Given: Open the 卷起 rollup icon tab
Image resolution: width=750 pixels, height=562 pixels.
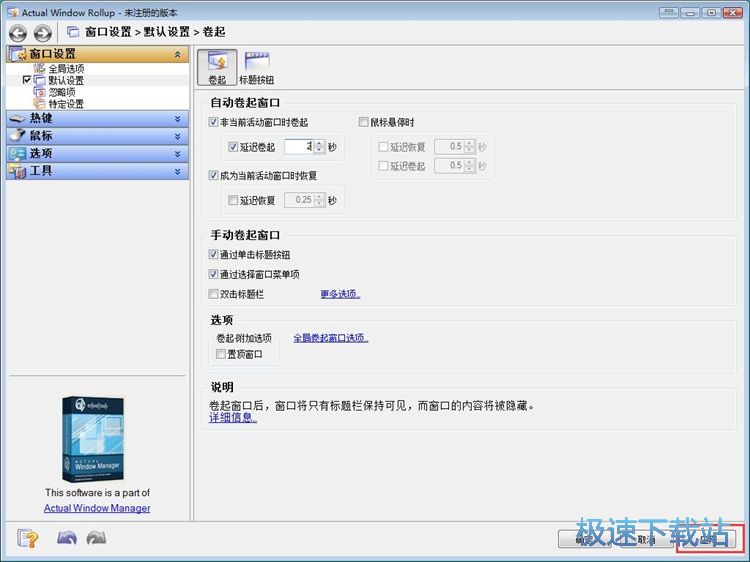Looking at the screenshot, I should (217, 67).
